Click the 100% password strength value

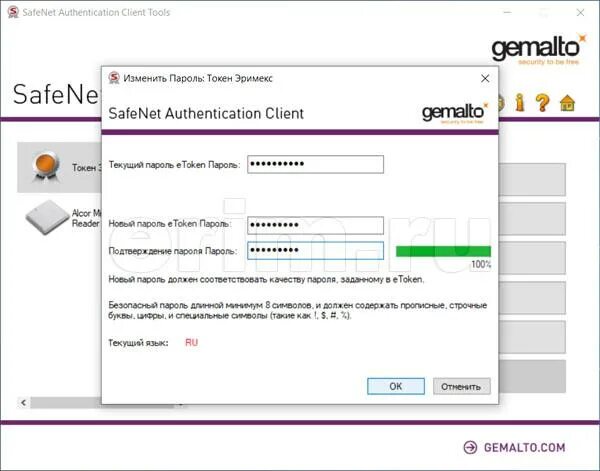point(481,264)
